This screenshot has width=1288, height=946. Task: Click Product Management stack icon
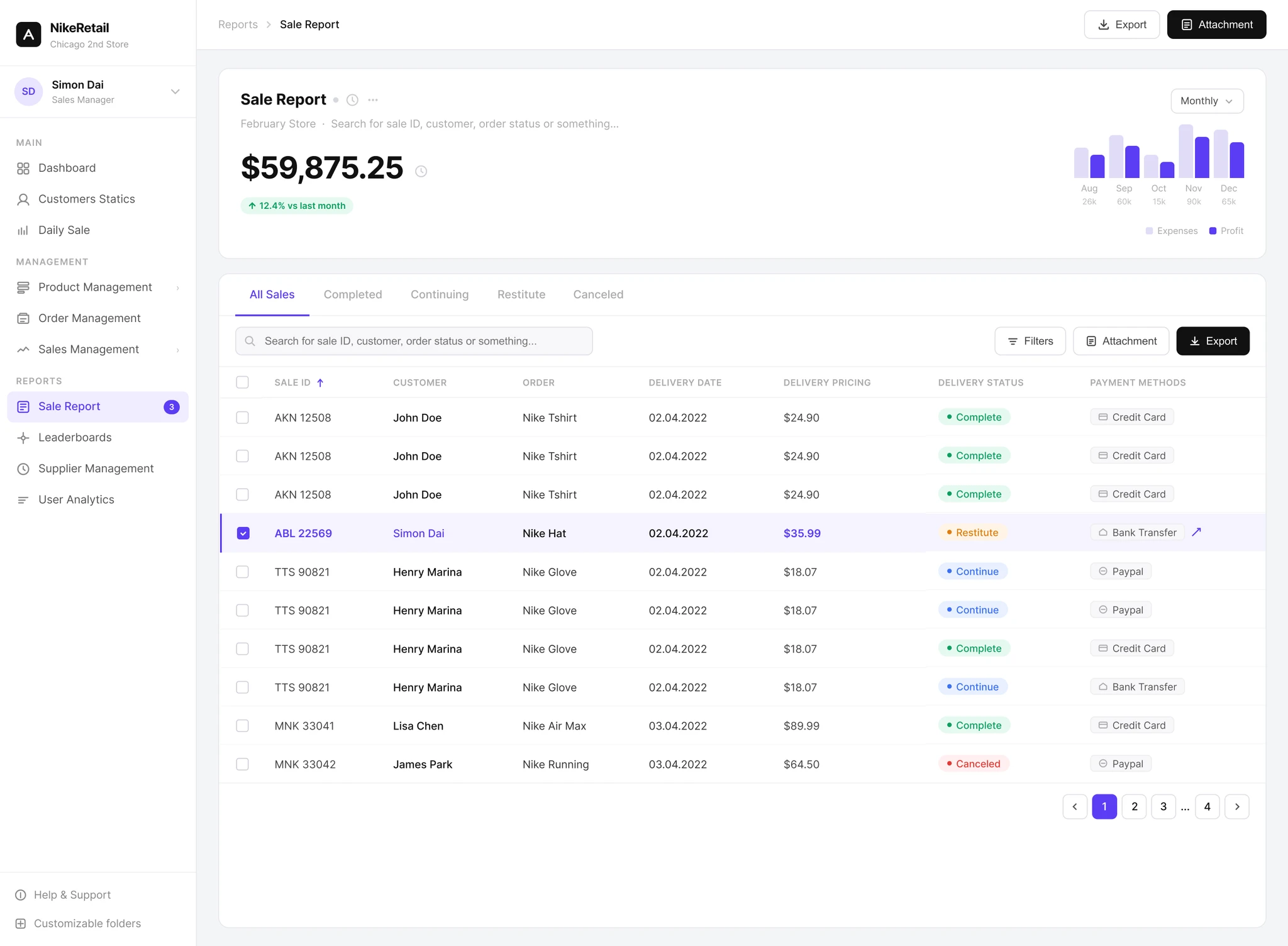pos(23,287)
